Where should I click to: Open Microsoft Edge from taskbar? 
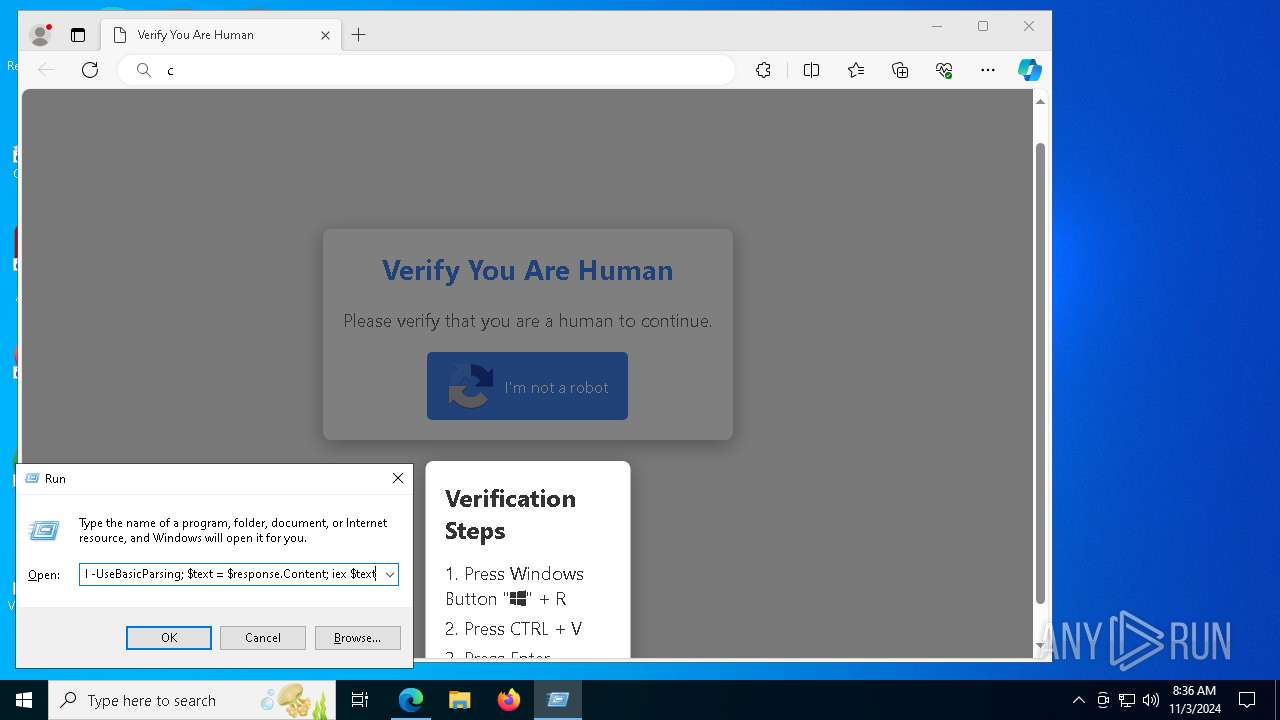point(411,700)
